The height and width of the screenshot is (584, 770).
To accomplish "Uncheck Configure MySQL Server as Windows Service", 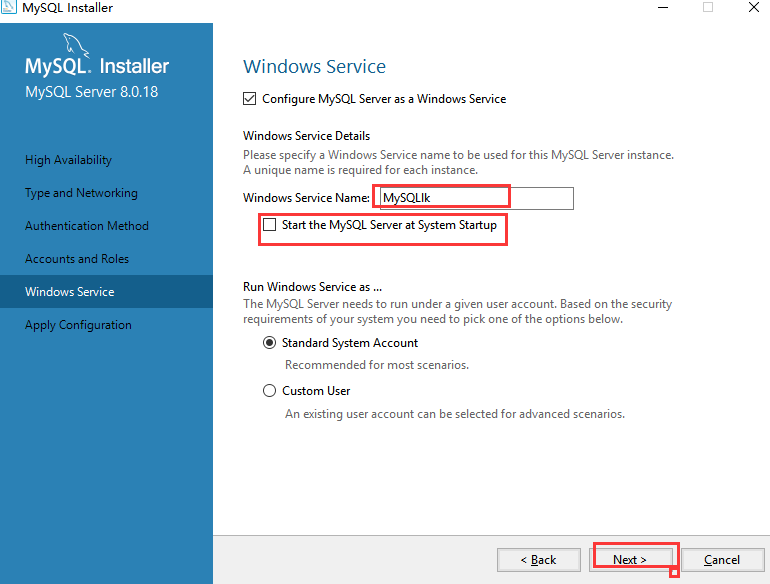I will (249, 99).
